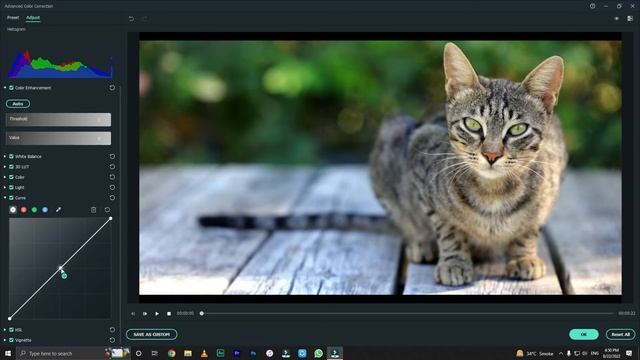This screenshot has width=640, height=360.
Task: Click Save As Custom button
Action: click(x=151, y=334)
